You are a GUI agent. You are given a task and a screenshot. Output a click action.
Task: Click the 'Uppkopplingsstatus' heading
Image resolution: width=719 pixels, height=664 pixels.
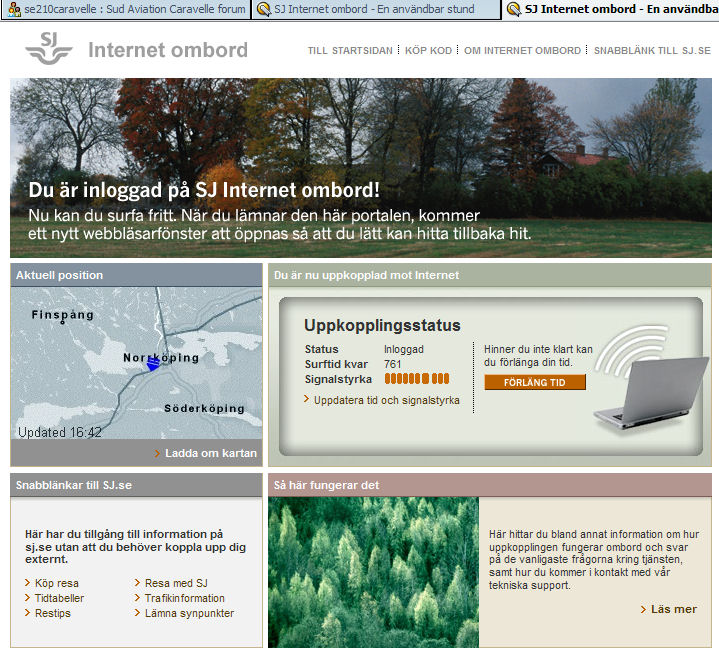pyautogui.click(x=382, y=325)
